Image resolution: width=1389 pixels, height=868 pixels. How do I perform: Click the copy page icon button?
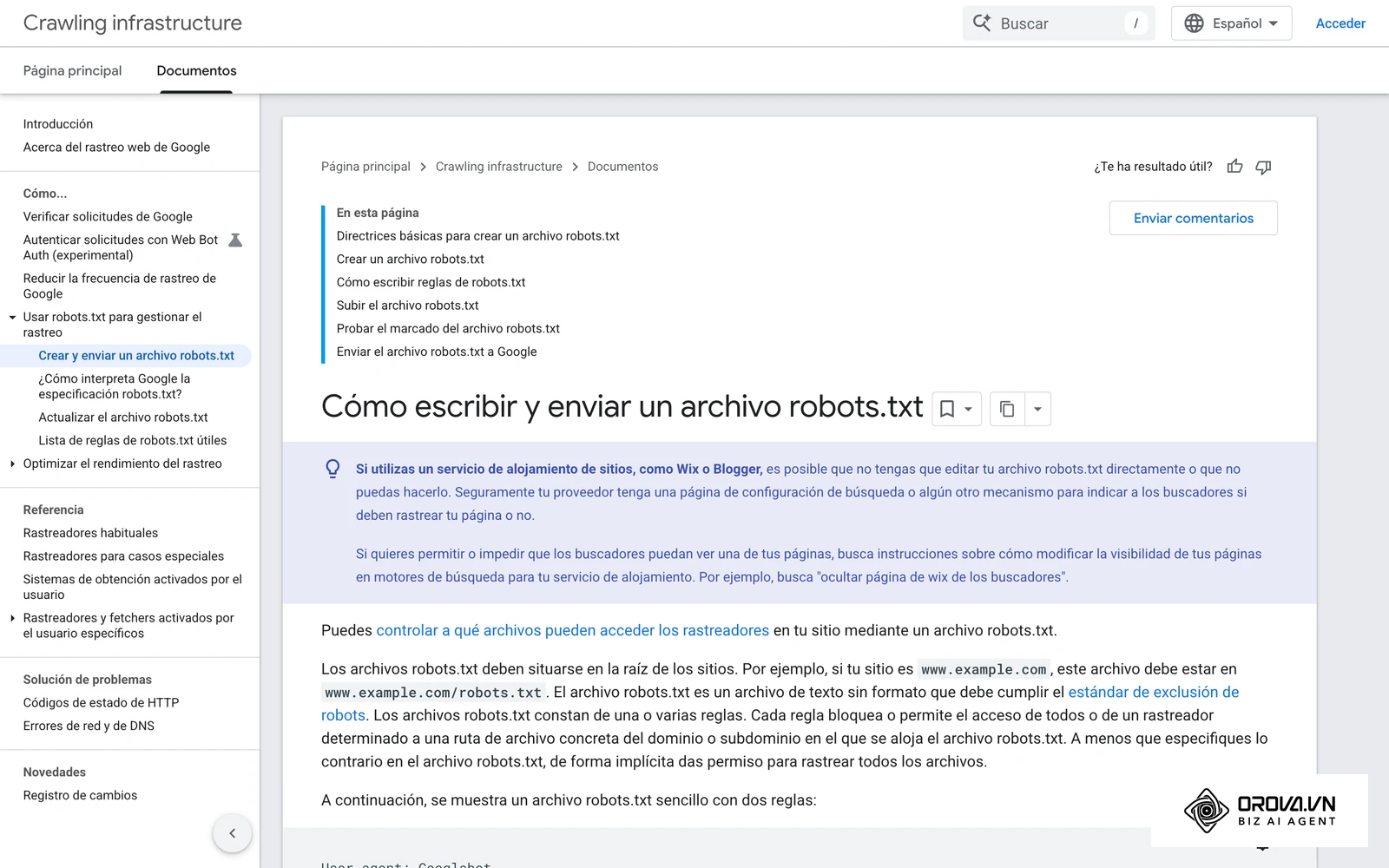click(x=1007, y=409)
